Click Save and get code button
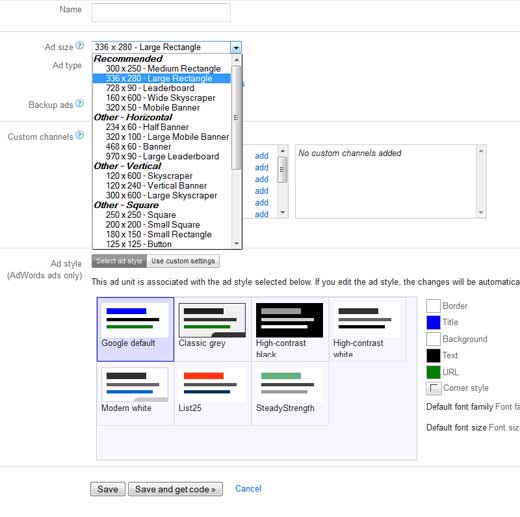 [x=175, y=489]
